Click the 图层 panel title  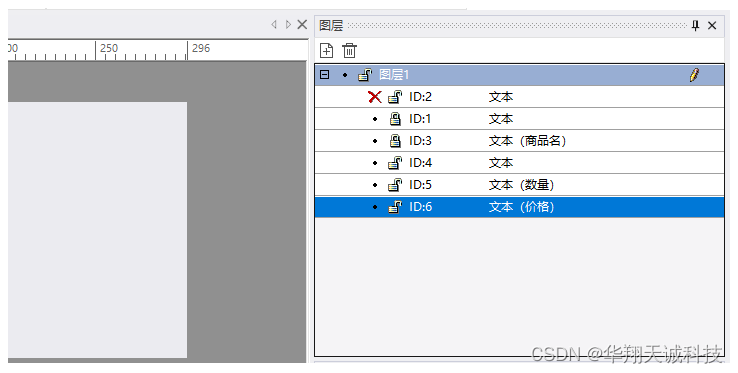coord(331,25)
